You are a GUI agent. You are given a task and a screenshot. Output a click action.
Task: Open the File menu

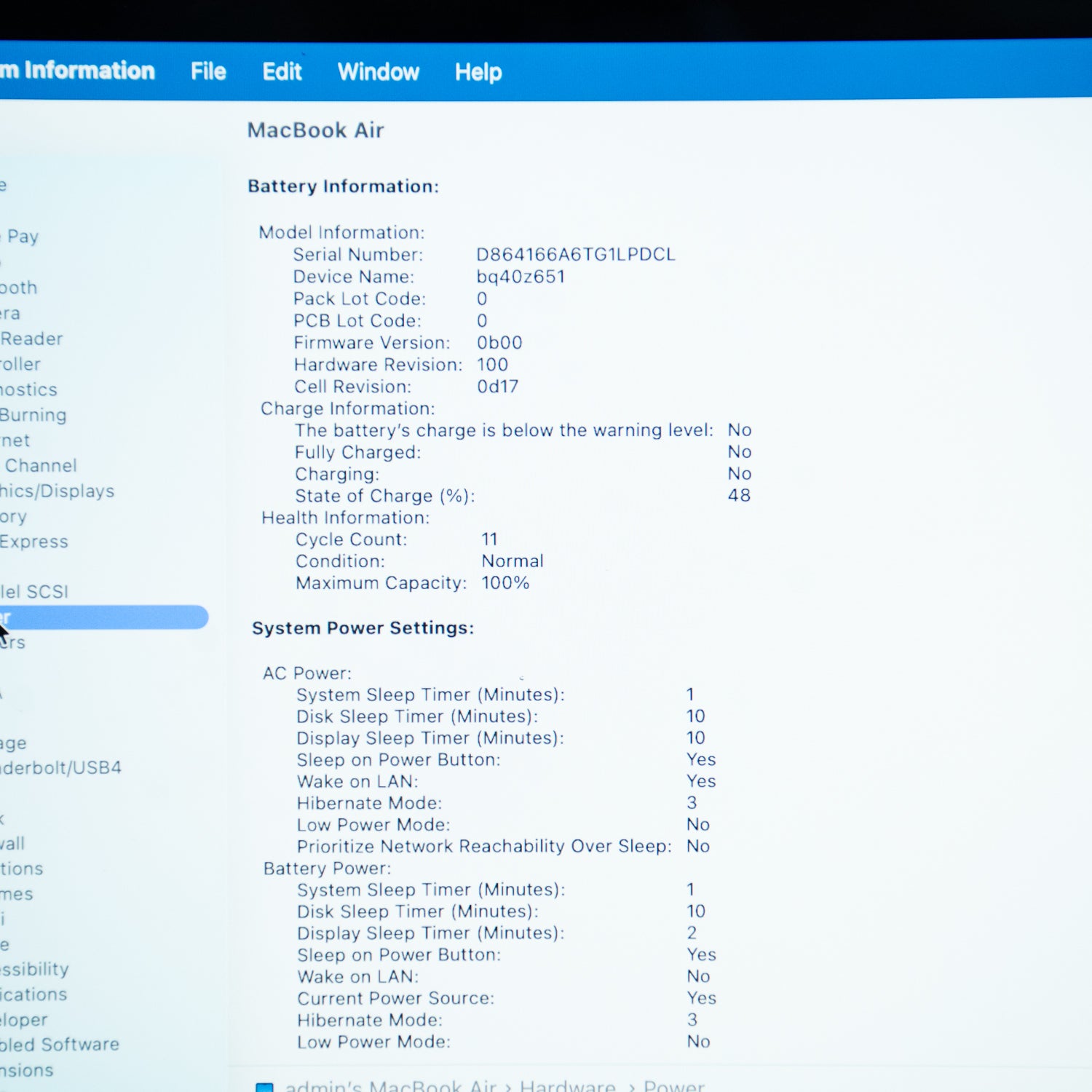(x=208, y=71)
